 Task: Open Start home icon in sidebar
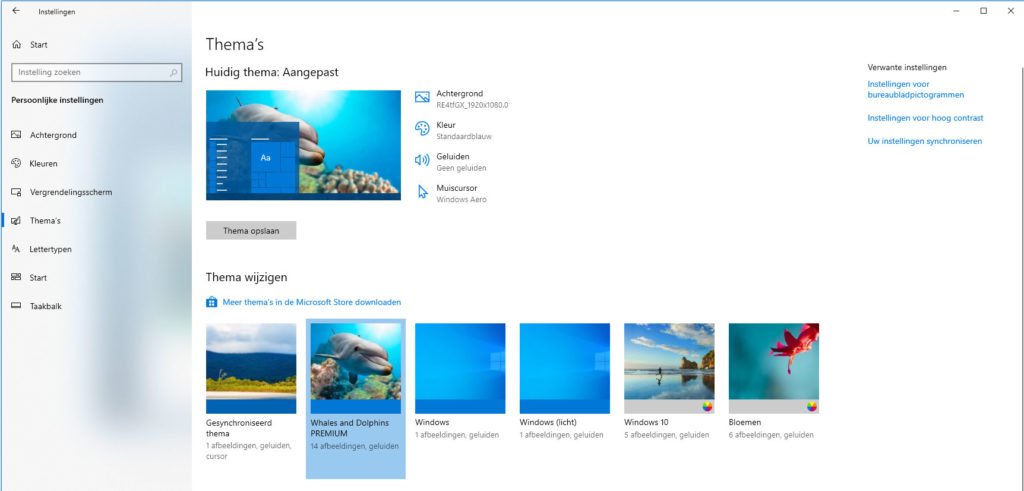(17, 45)
